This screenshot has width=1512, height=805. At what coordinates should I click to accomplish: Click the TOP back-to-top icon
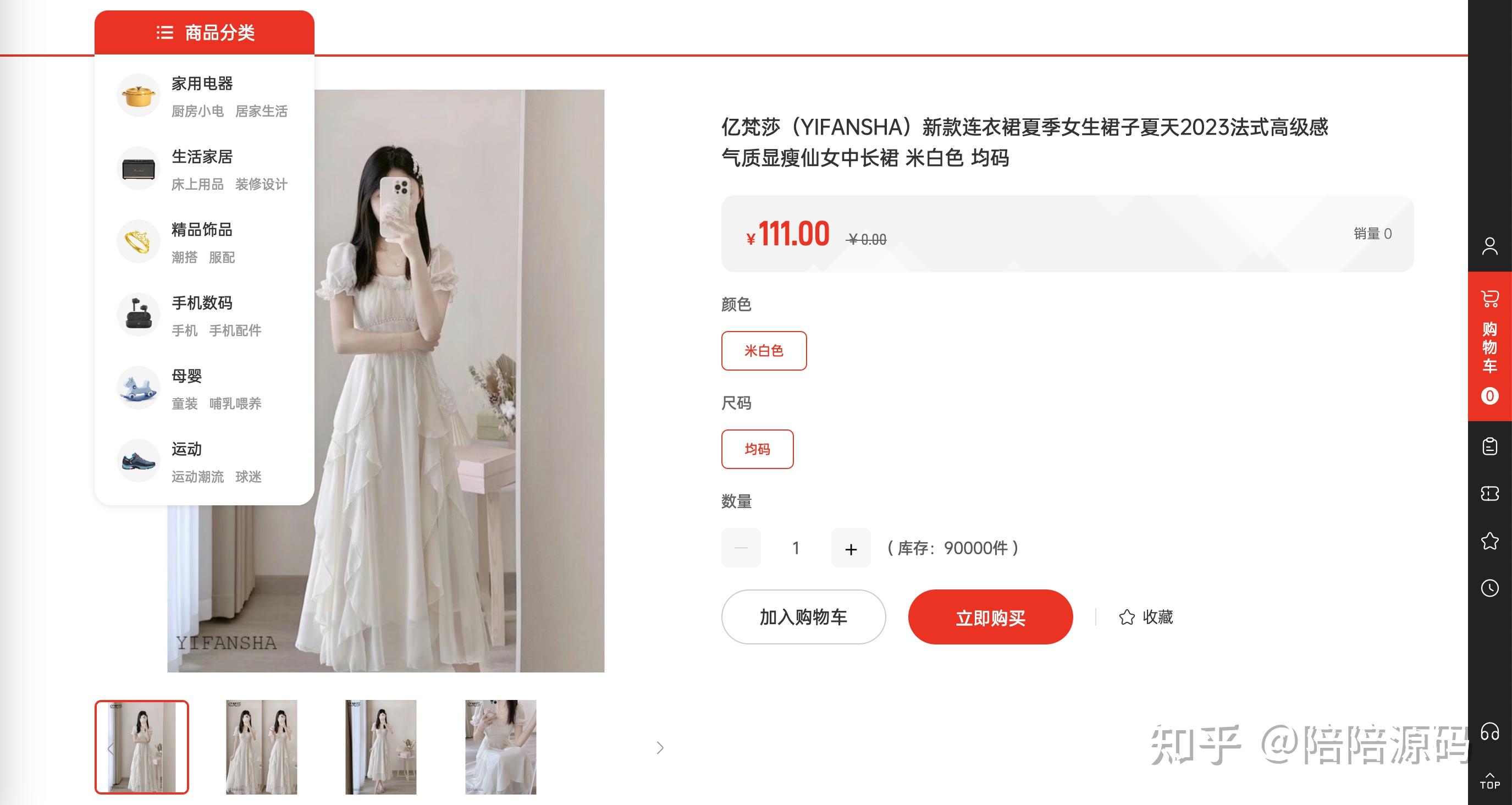1489,781
